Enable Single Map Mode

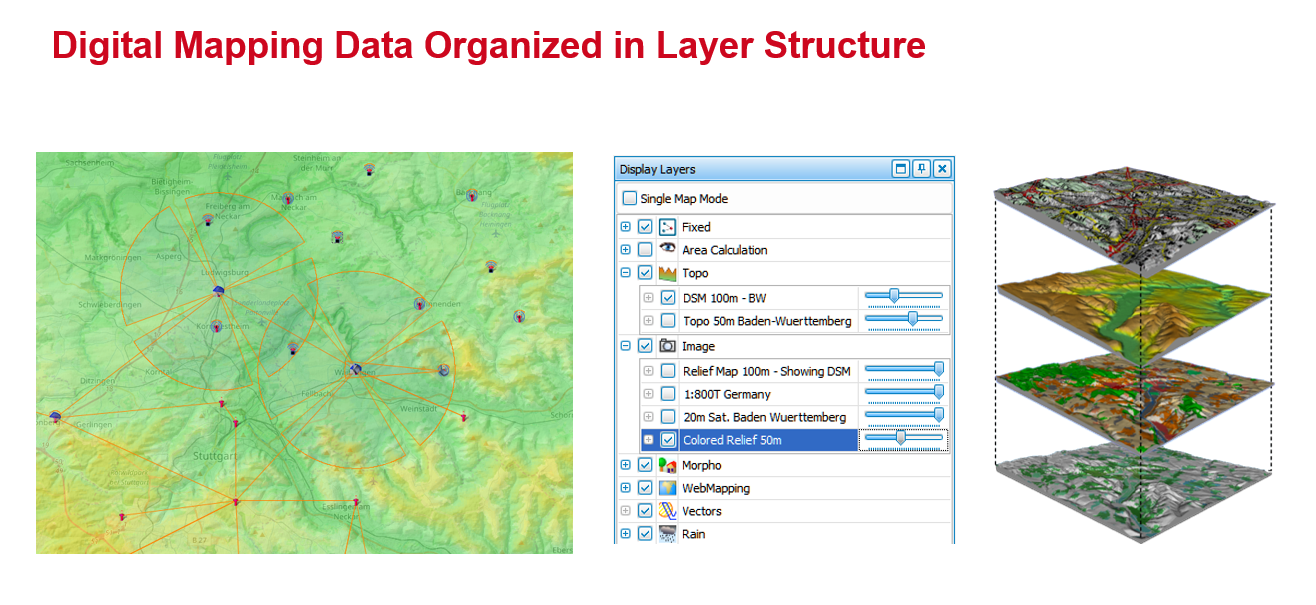click(x=631, y=199)
